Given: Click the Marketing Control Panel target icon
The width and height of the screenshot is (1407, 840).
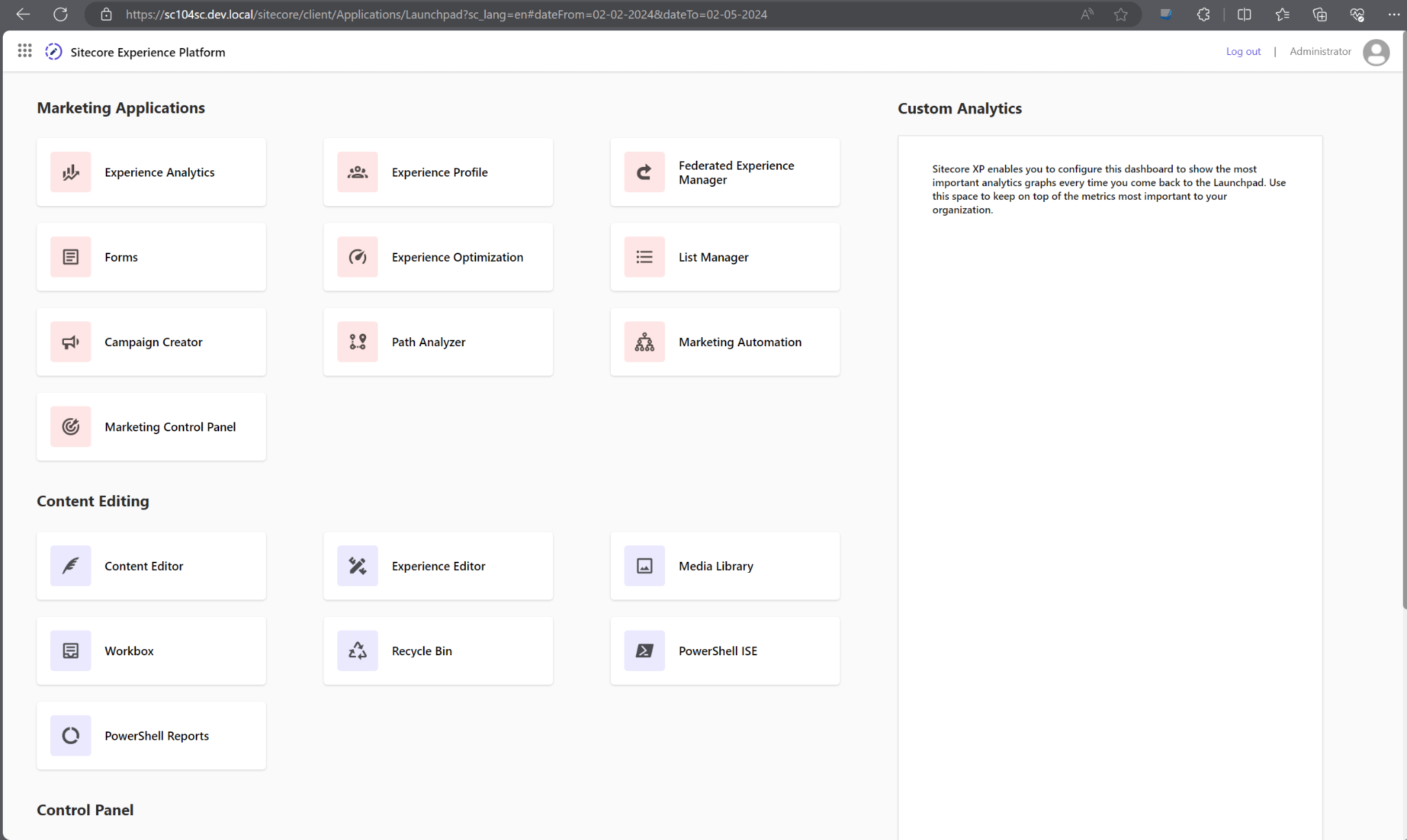Looking at the screenshot, I should (x=70, y=427).
